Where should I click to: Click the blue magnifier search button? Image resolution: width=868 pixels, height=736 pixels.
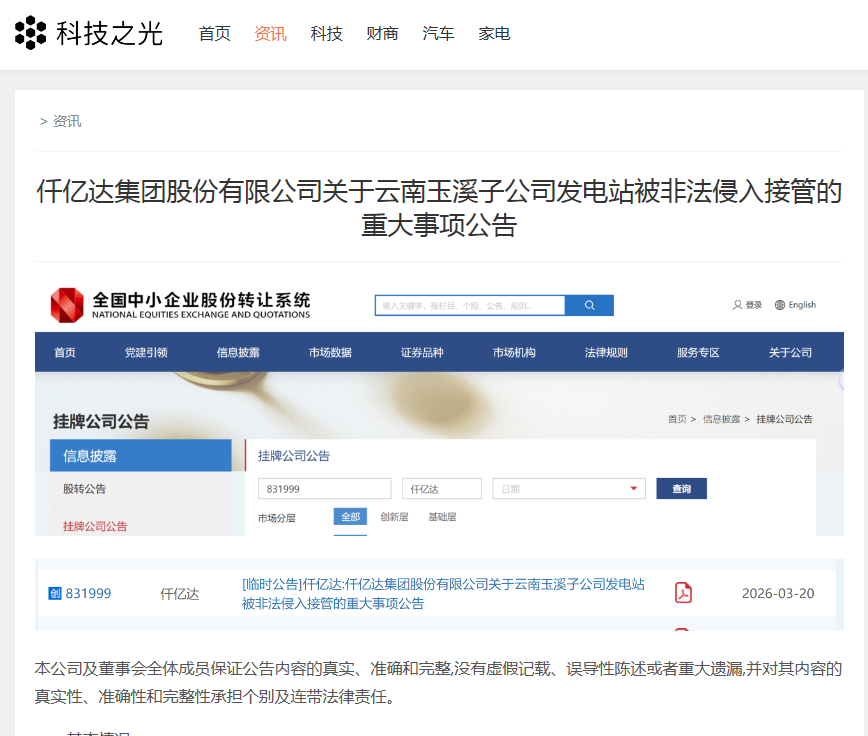590,305
